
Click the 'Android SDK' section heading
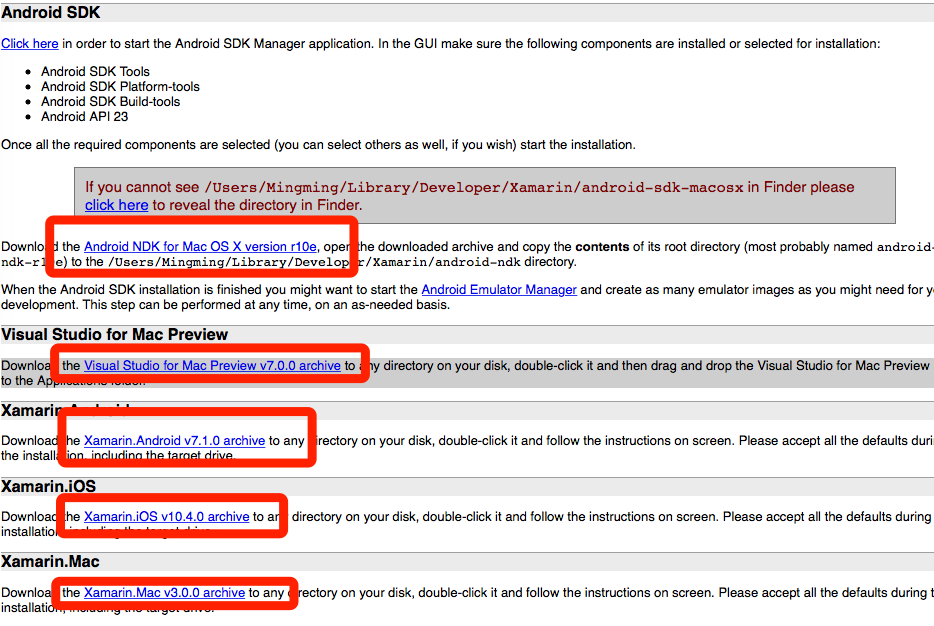tap(51, 13)
